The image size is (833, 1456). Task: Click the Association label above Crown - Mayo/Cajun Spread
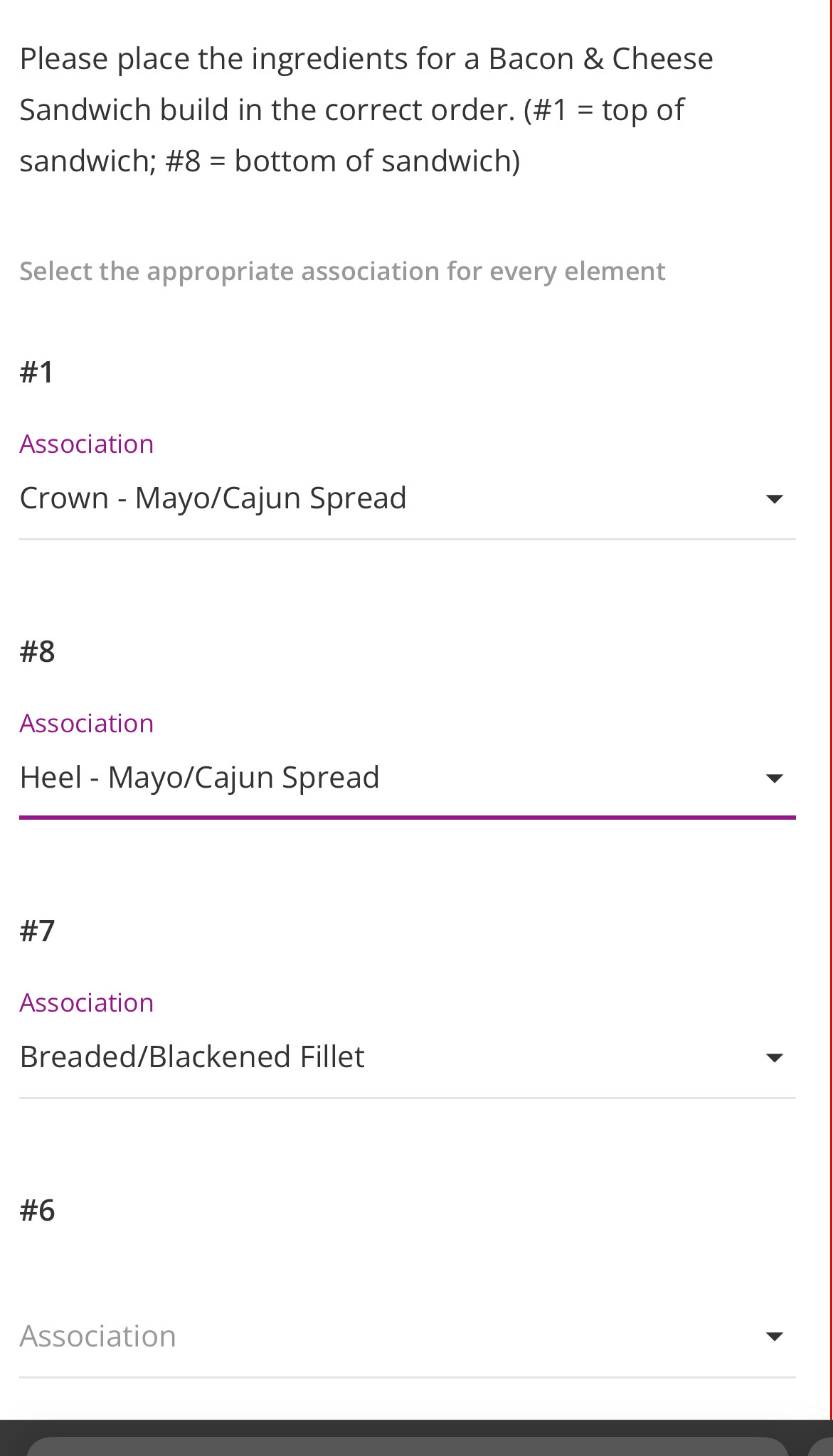click(x=86, y=443)
